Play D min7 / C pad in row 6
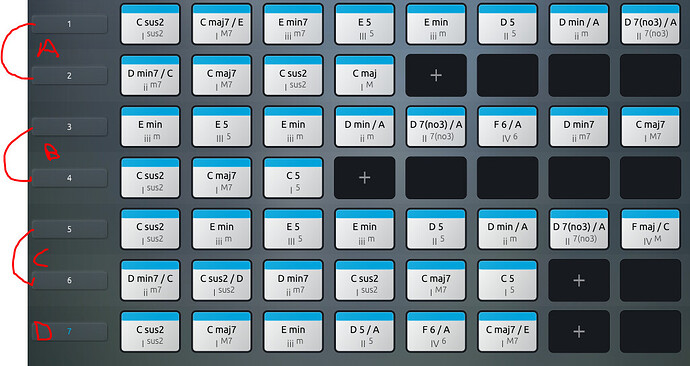The image size is (690, 366). coord(150,280)
